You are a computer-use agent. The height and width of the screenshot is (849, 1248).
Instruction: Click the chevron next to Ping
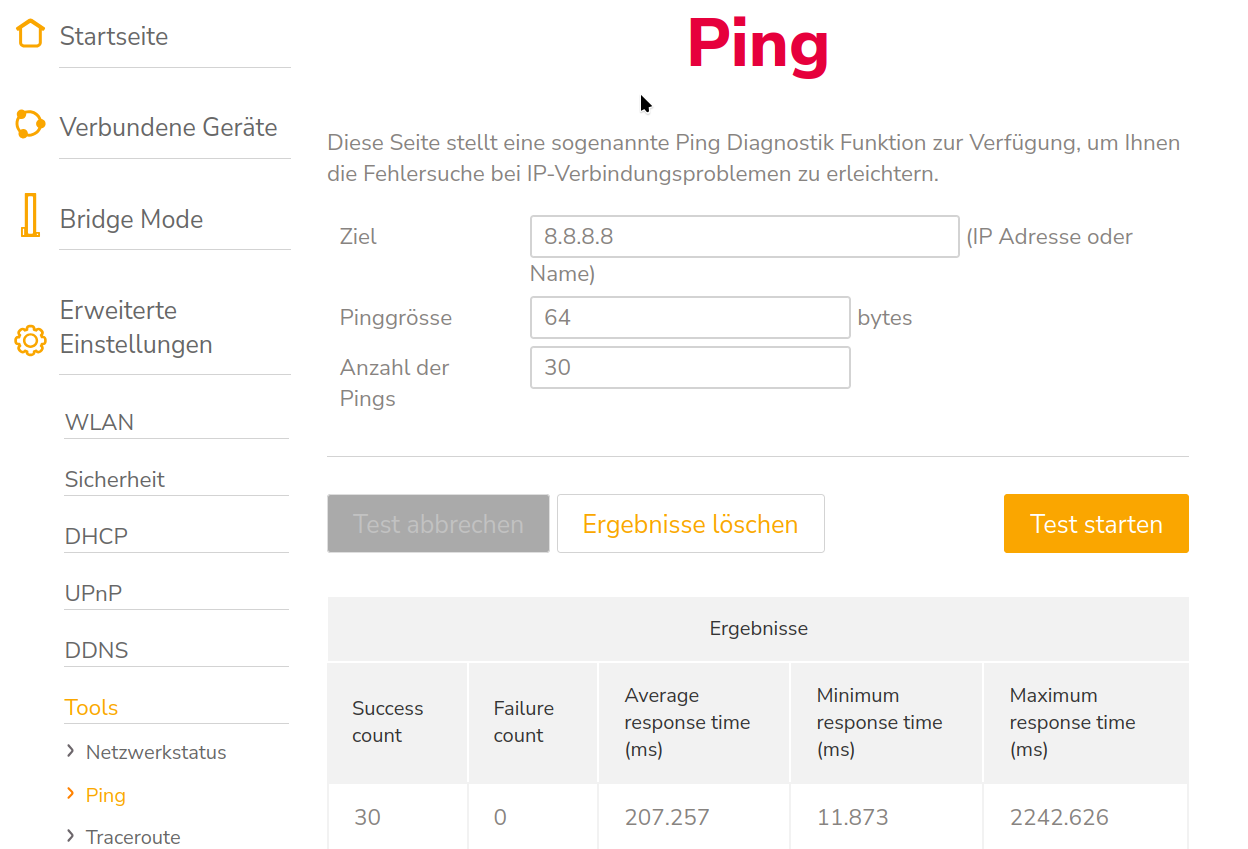click(x=70, y=794)
